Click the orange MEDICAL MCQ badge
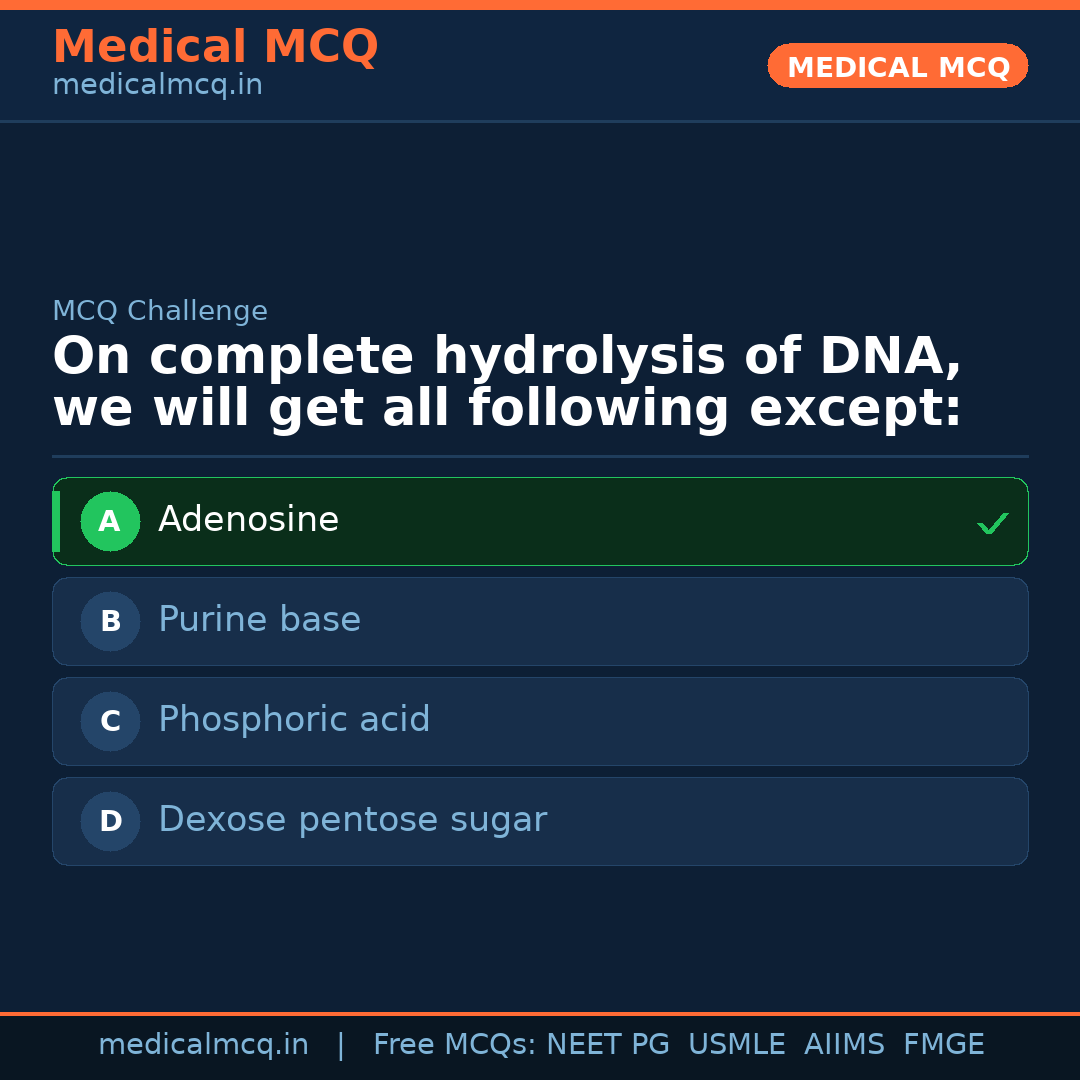Viewport: 1080px width, 1080px height. (x=897, y=67)
